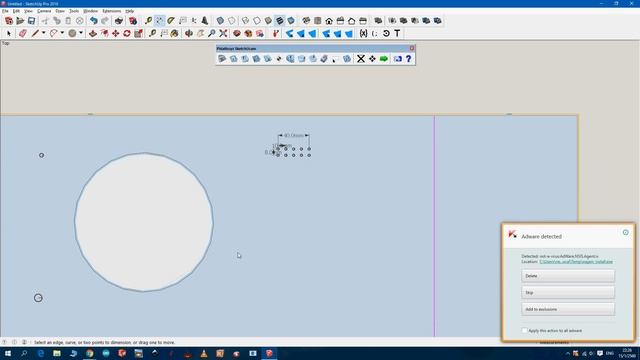Click Skip in the Adware detected popup

tap(568, 293)
